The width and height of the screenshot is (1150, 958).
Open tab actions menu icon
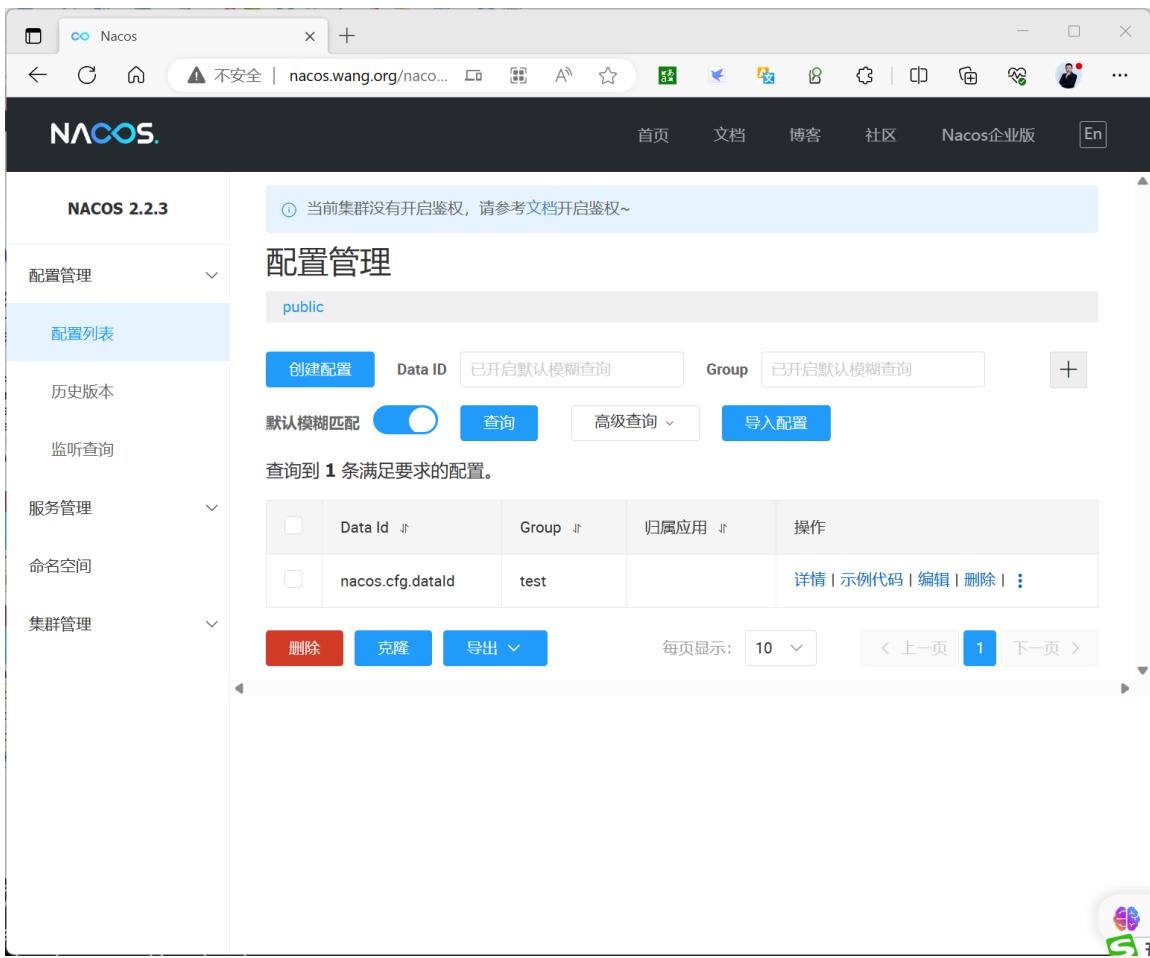pyautogui.click(x=33, y=35)
